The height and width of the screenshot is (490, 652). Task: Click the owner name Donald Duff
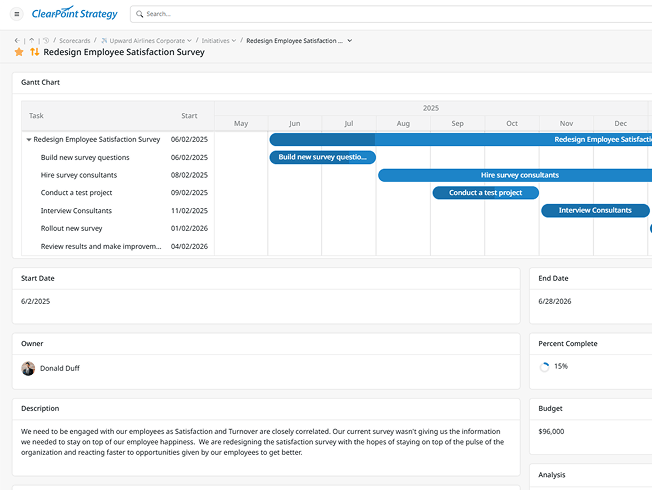coord(60,368)
